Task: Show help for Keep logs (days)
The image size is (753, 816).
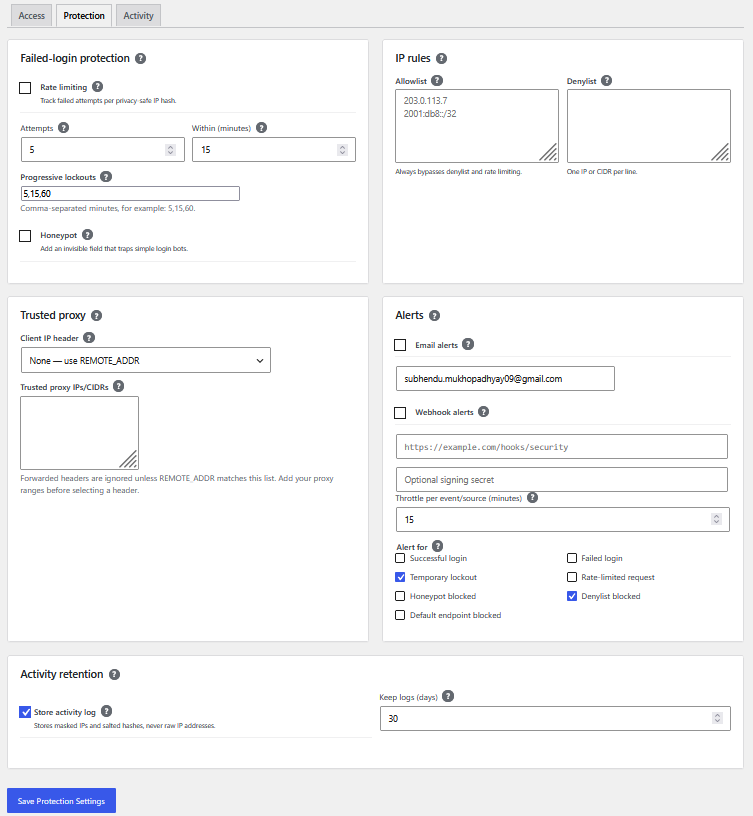Action: tap(448, 696)
